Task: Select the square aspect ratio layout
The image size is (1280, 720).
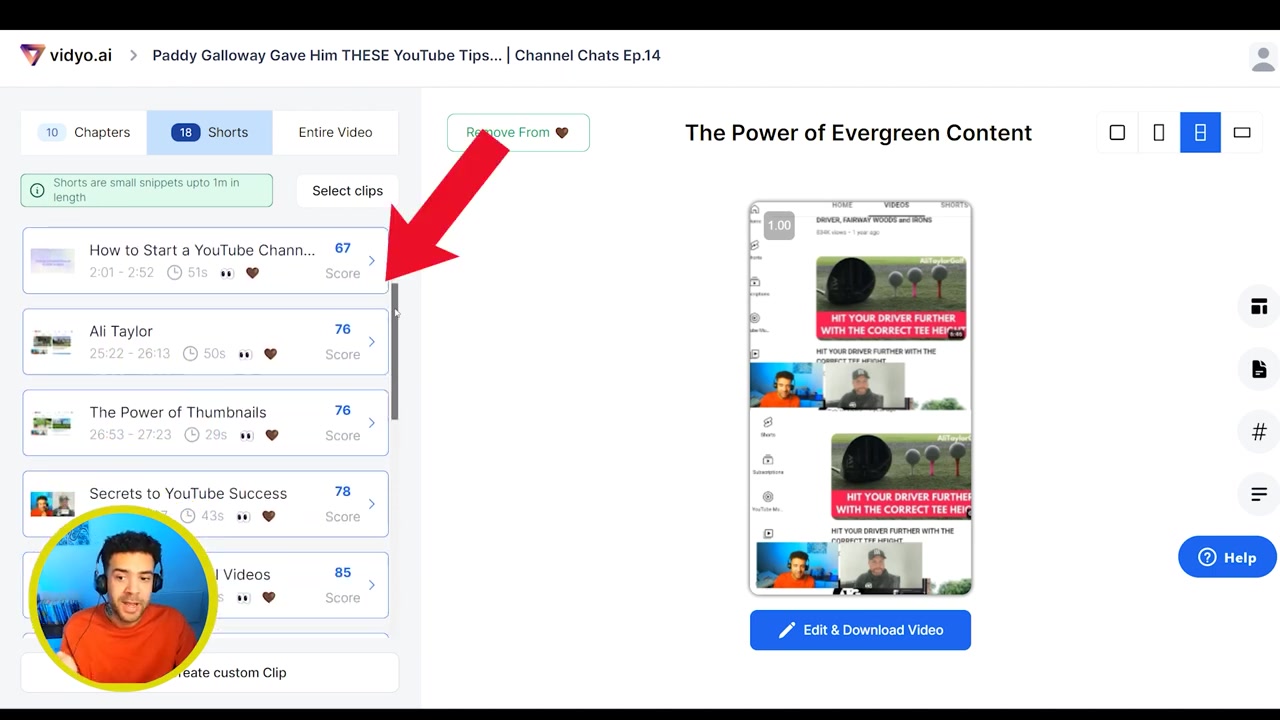Action: [x=1117, y=132]
